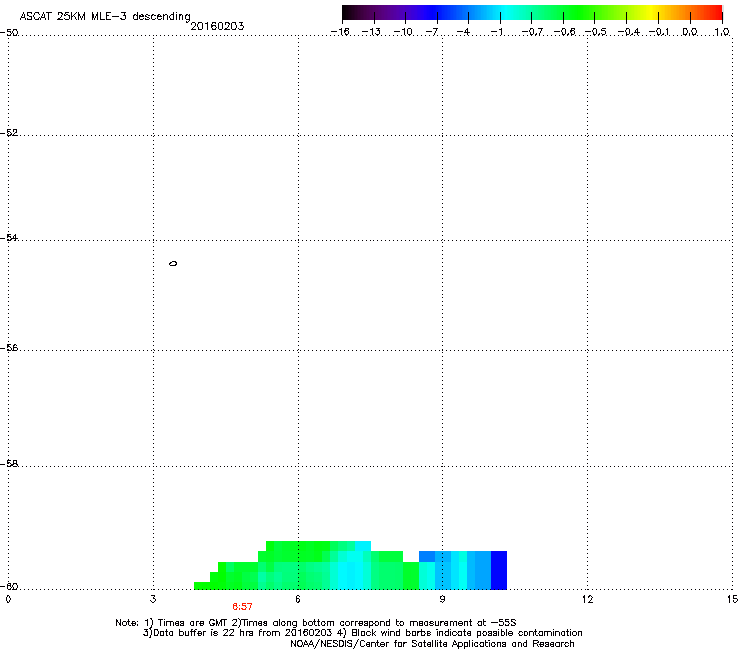Click the longitude axis label "15"
Viewport: 740px width, 650px height.
732,599
